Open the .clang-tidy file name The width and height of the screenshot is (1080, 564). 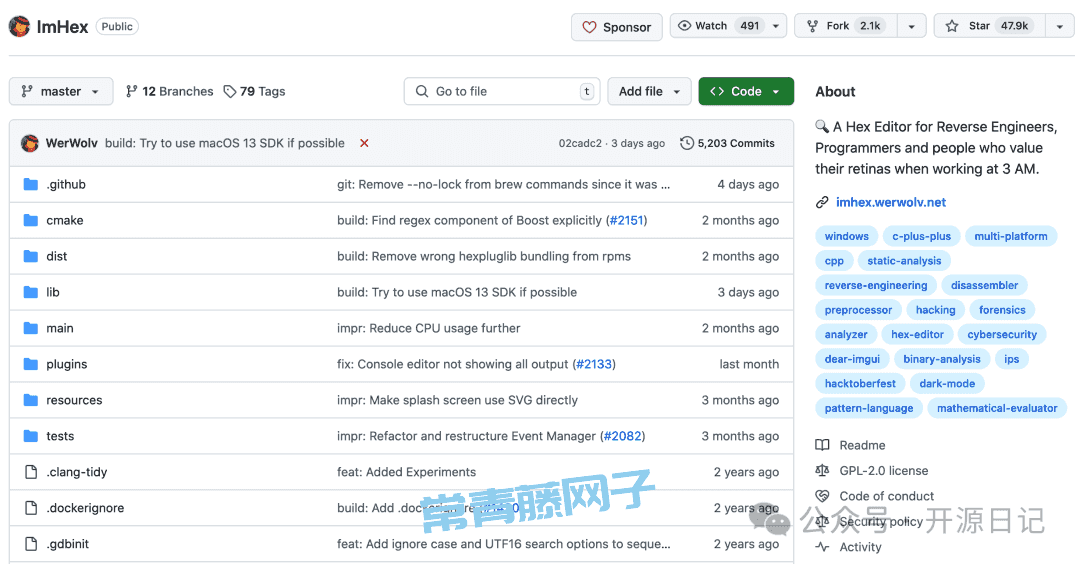point(76,472)
